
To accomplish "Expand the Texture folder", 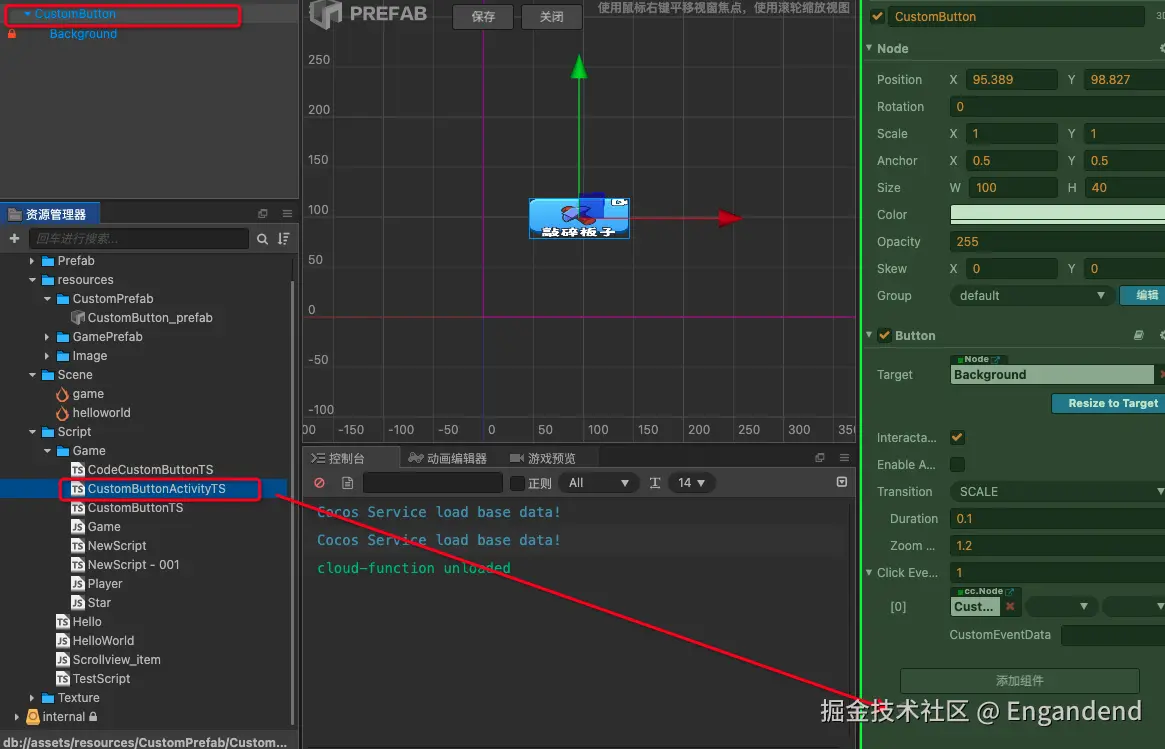I will pyautogui.click(x=32, y=698).
